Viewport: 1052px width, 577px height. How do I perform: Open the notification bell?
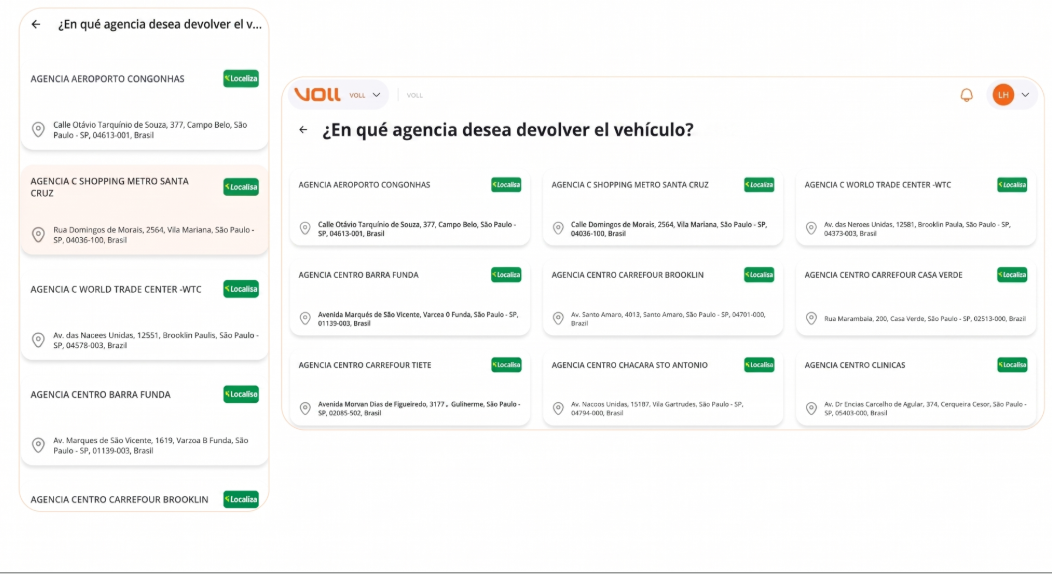pos(966,95)
